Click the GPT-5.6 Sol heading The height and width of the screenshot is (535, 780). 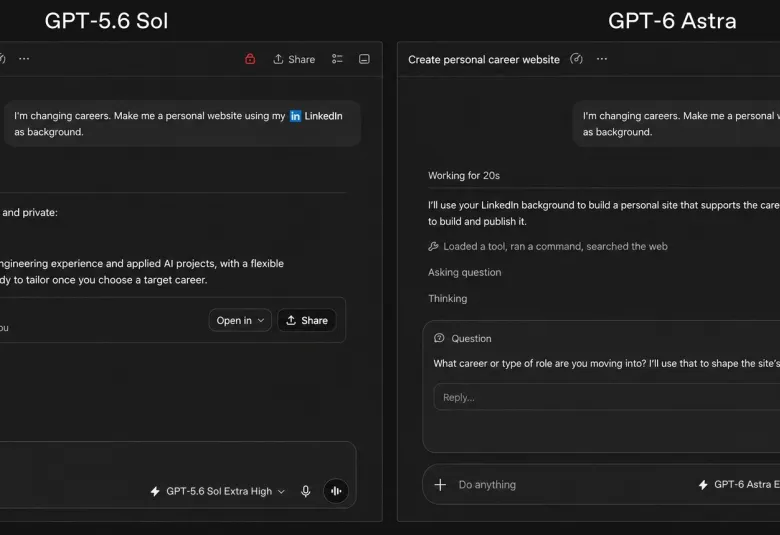point(106,21)
